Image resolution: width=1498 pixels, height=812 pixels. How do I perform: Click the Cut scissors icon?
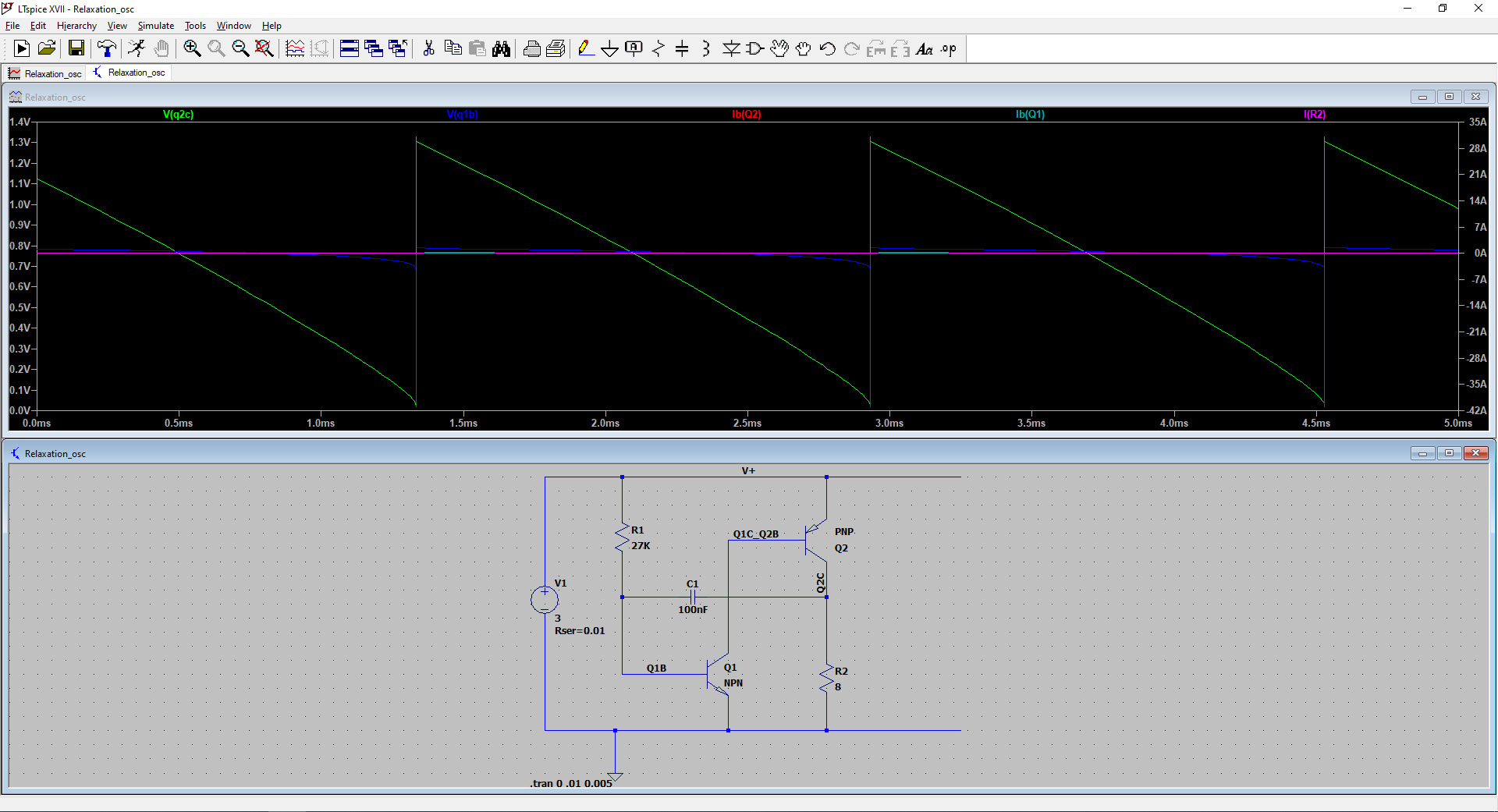coord(428,48)
